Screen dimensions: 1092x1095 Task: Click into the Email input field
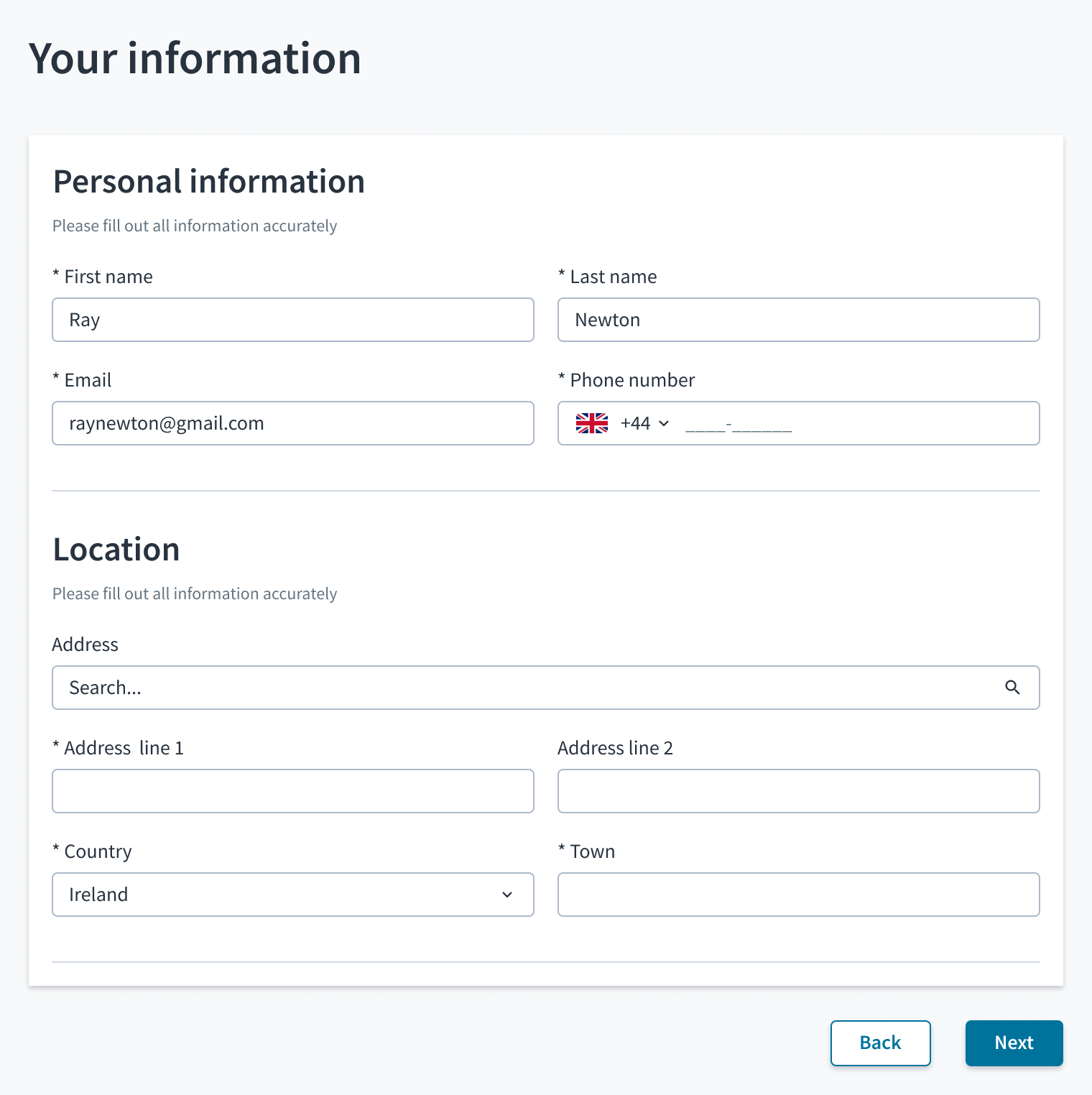293,423
